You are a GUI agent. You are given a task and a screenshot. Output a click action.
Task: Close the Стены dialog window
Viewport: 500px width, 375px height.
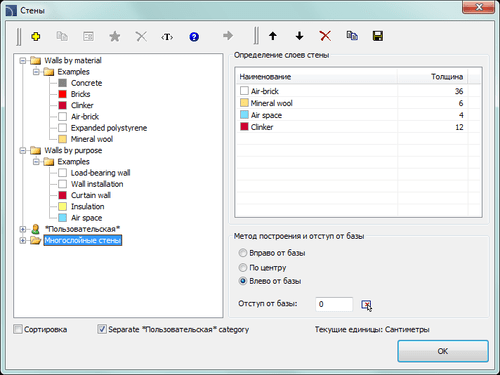478,7
